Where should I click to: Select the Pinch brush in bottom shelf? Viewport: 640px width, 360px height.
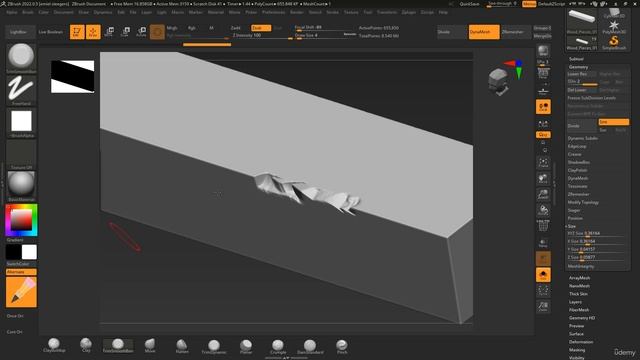[x=342, y=346]
